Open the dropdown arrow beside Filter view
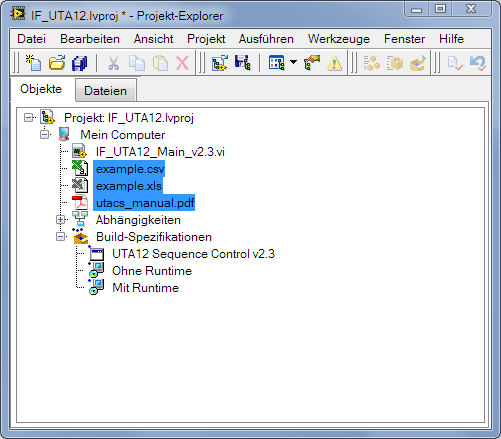 pyautogui.click(x=293, y=62)
